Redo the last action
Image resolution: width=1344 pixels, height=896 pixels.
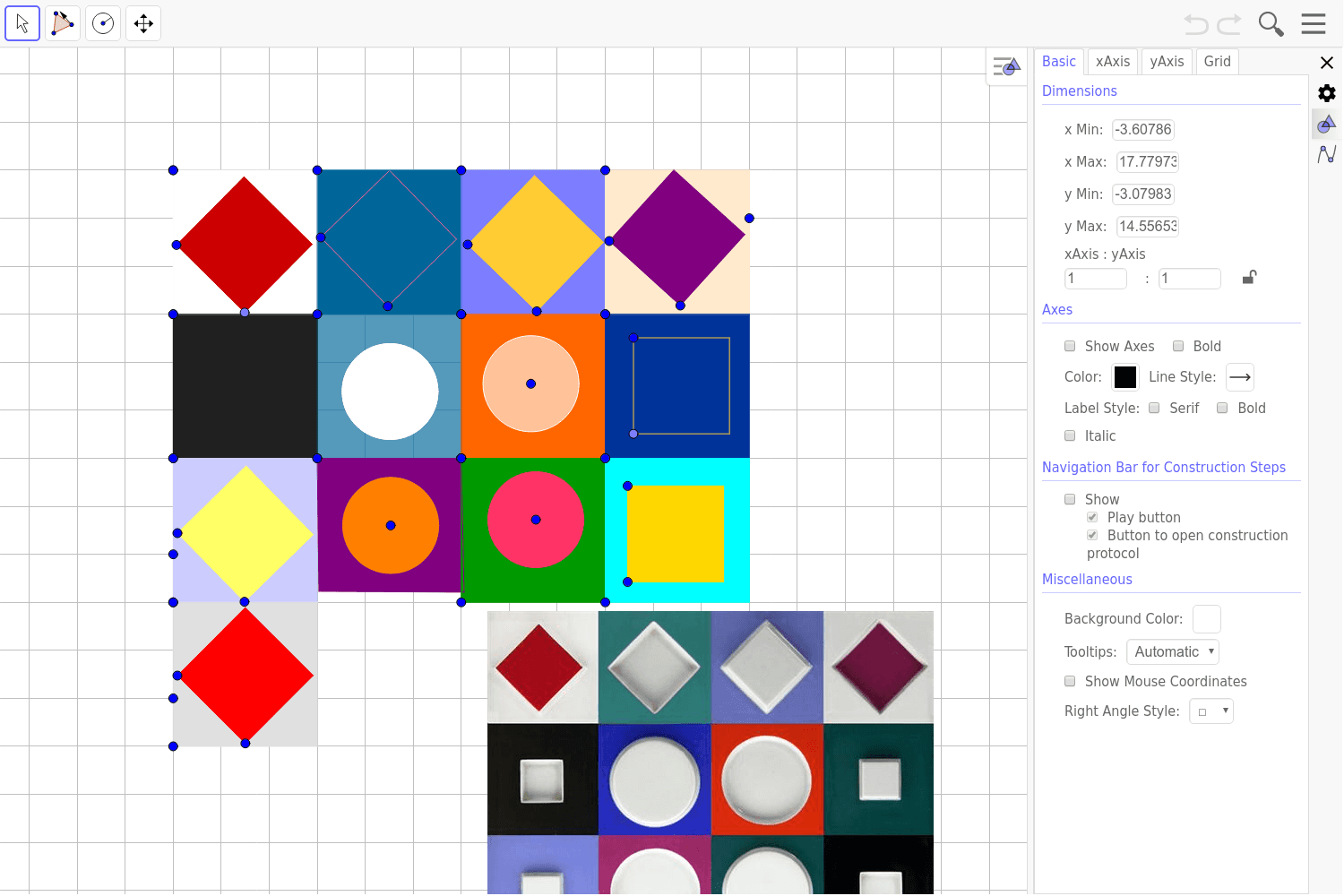pyautogui.click(x=1229, y=24)
